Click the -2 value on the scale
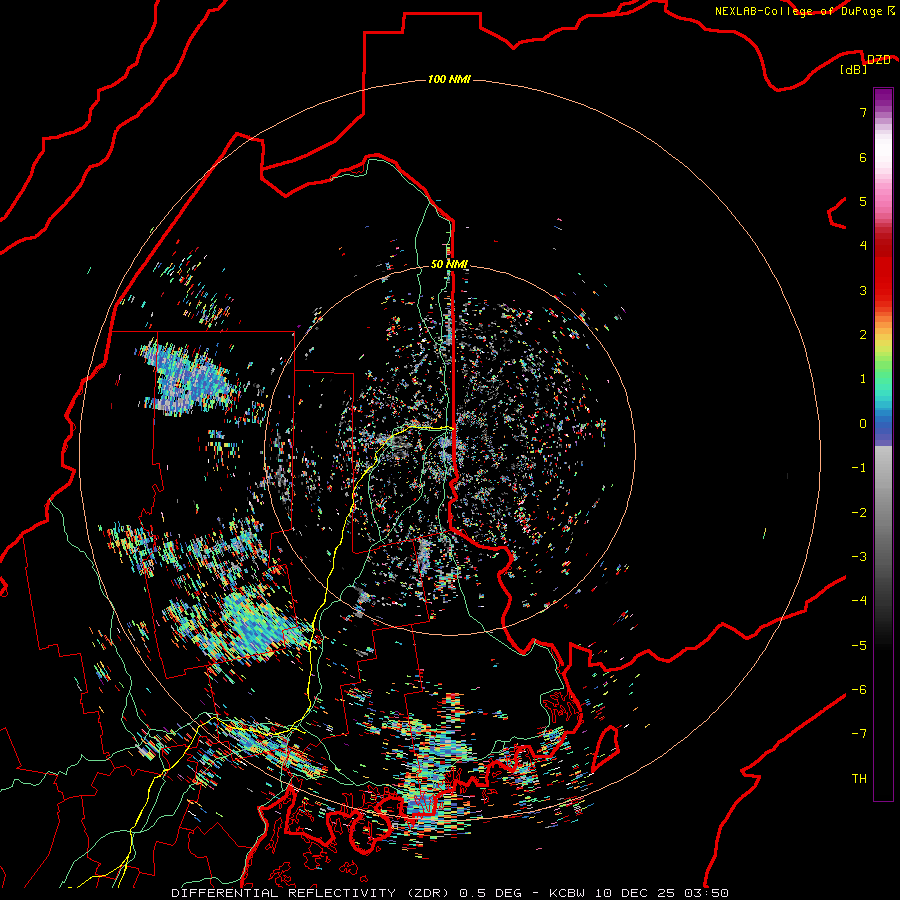The width and height of the screenshot is (900, 900). [859, 513]
